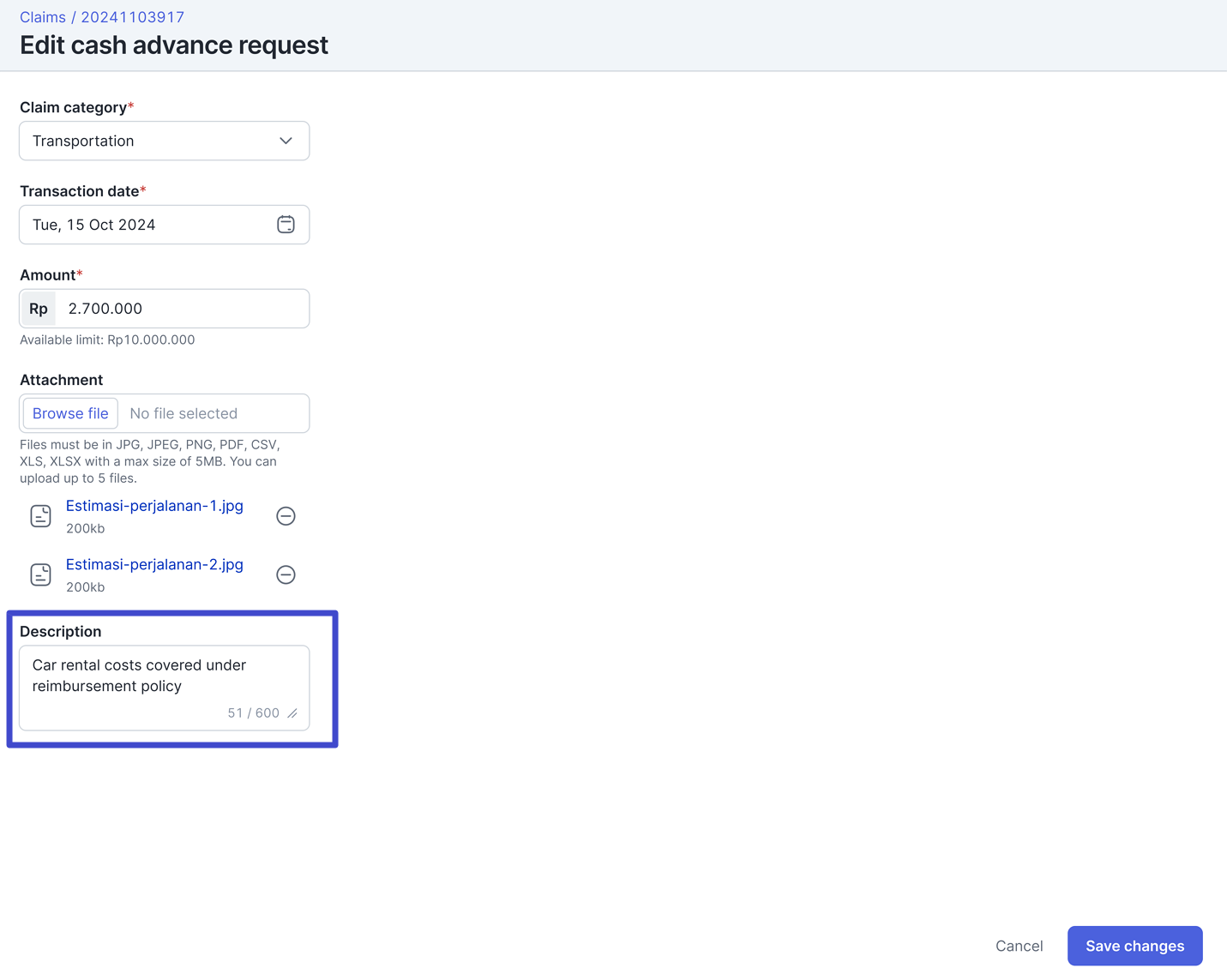This screenshot has height=980, width=1227.
Task: Expand the Claim category dropdown arrow
Action: (286, 141)
